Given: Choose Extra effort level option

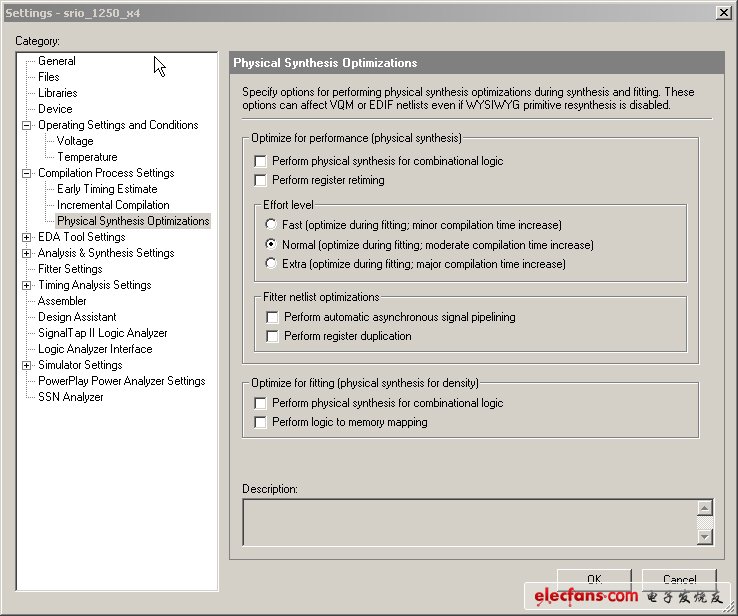Looking at the screenshot, I should tap(271, 264).
